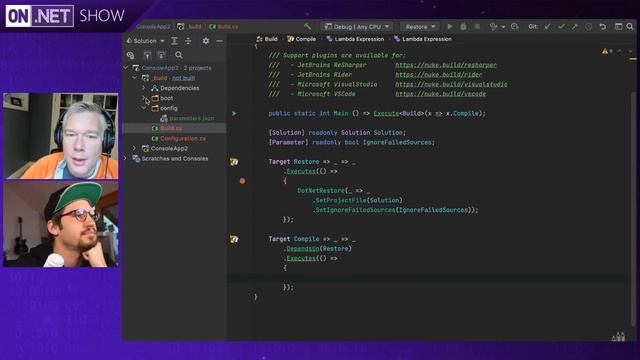
Task: Click Git push arrow icon
Action: pos(575,27)
